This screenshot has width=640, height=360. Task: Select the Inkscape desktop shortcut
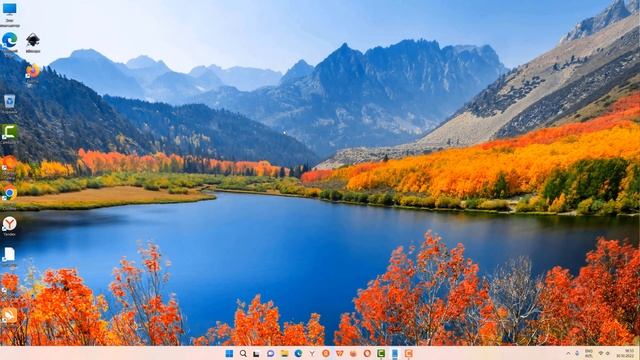(33, 40)
